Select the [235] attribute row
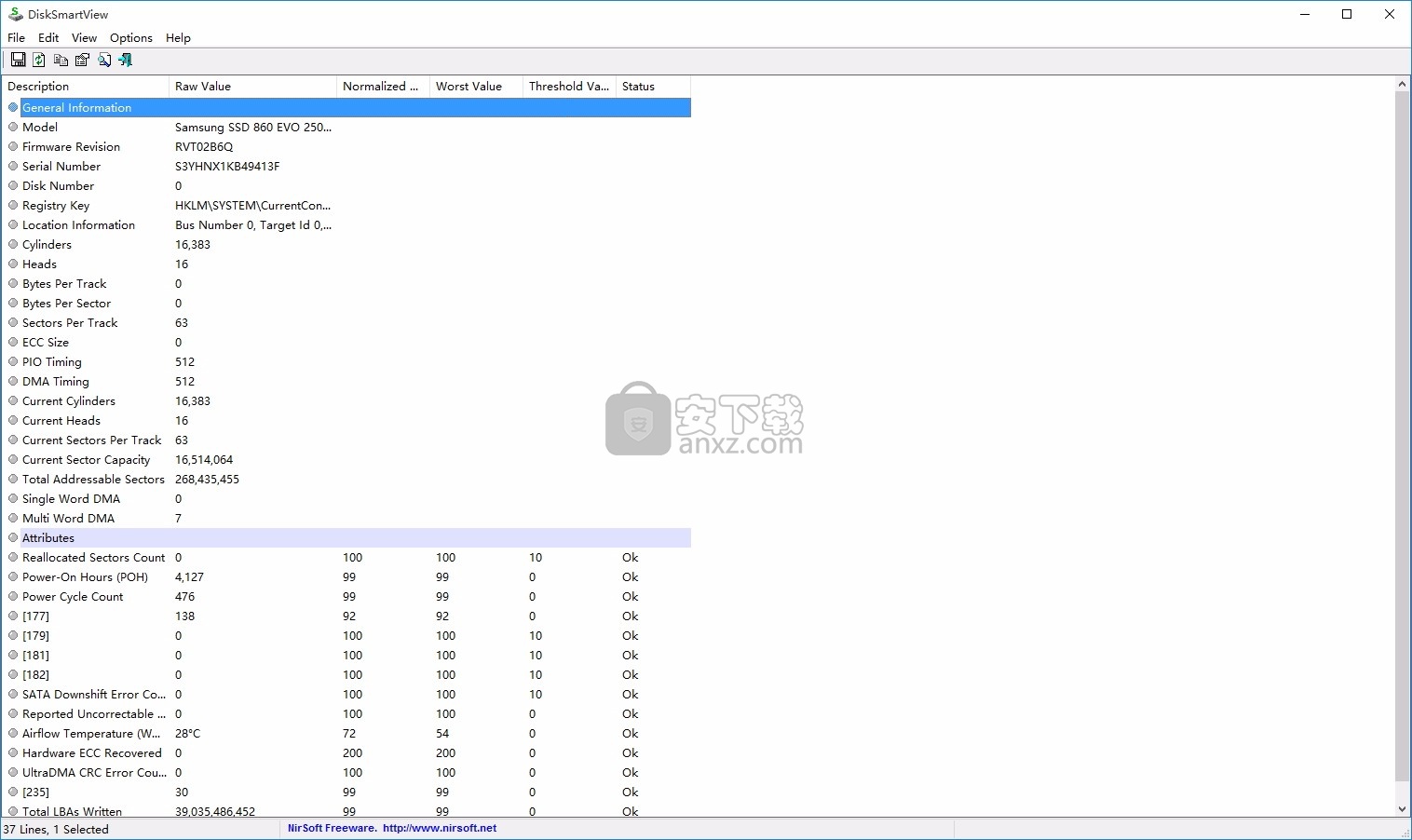Viewport: 1412px width, 840px height. point(346,792)
